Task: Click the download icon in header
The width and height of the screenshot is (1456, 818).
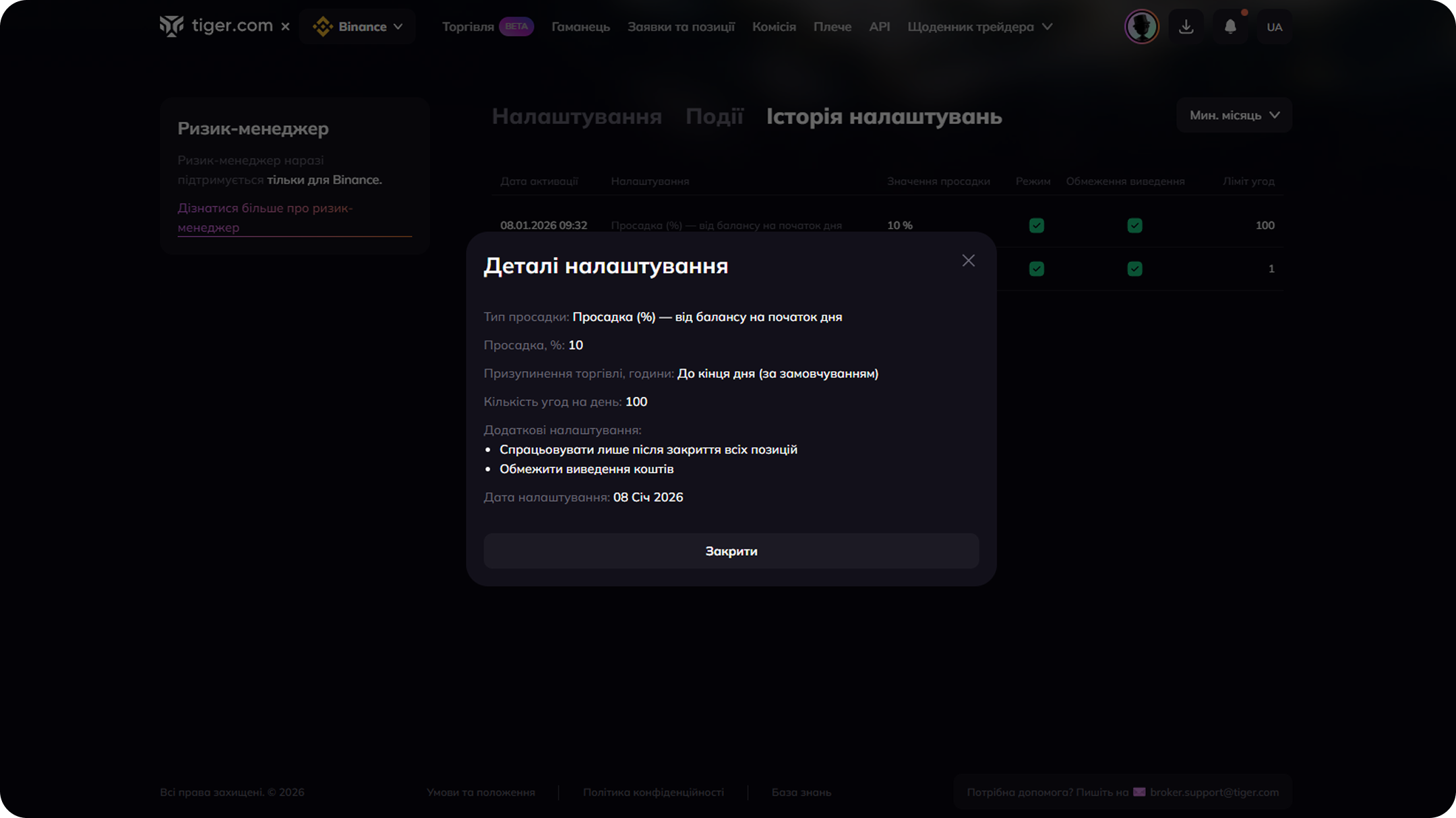Action: [1186, 27]
